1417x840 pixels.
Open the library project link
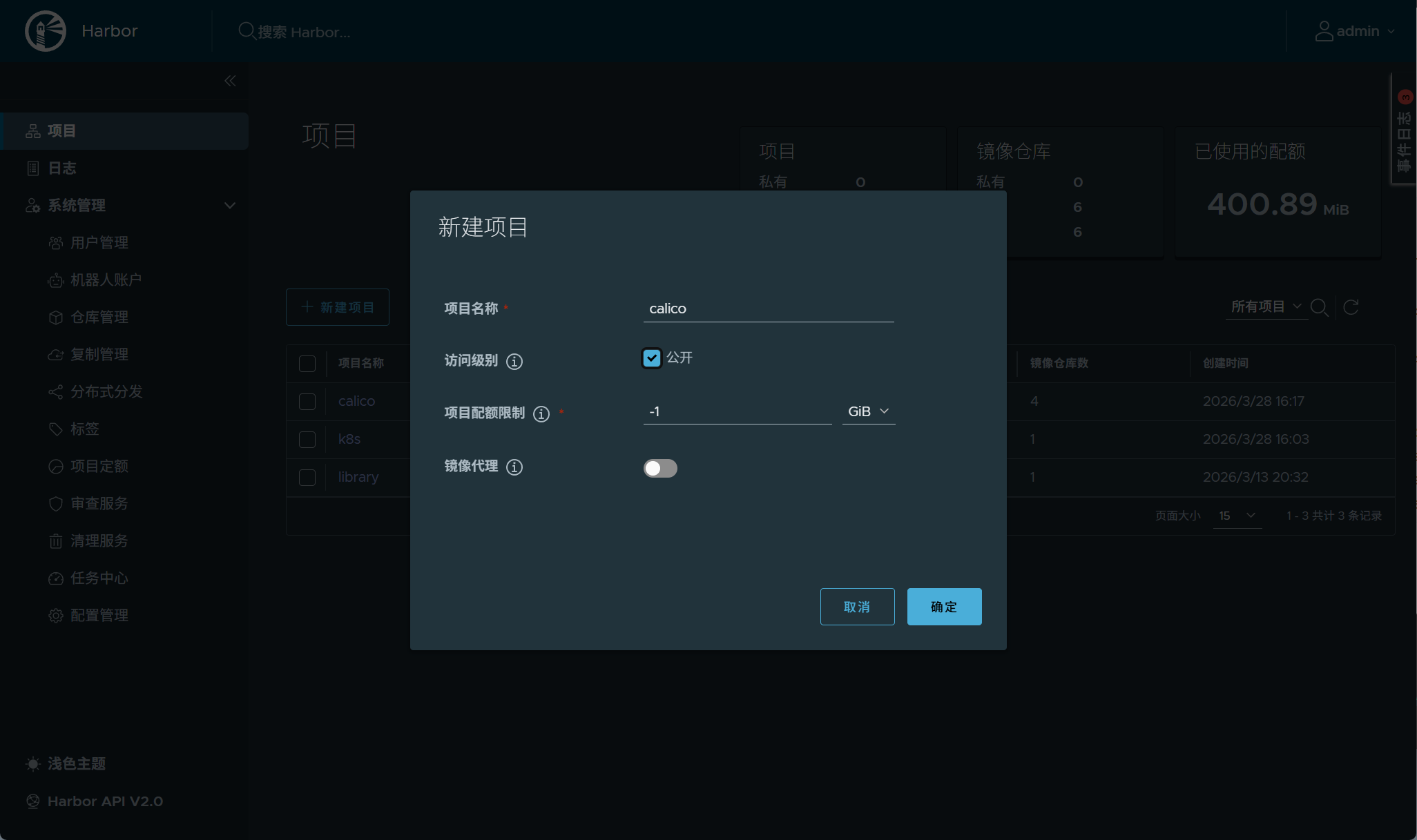click(358, 477)
